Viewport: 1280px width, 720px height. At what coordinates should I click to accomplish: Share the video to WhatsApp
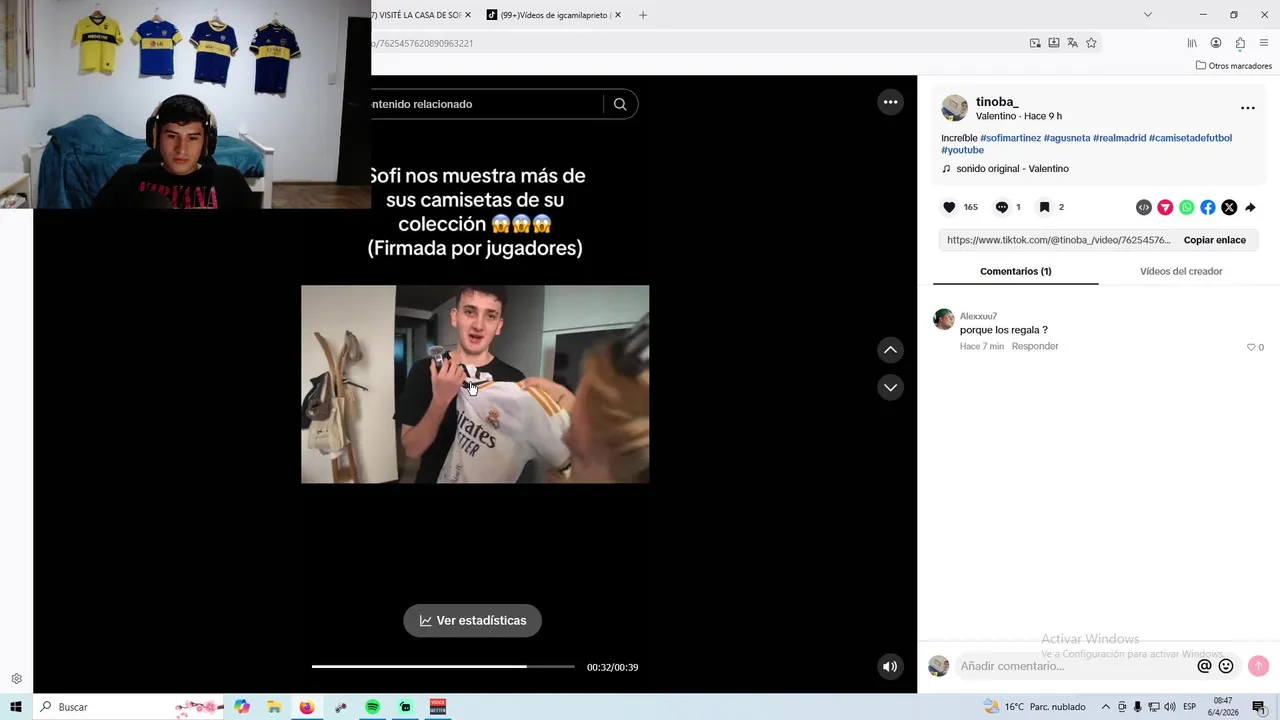[x=1187, y=207]
